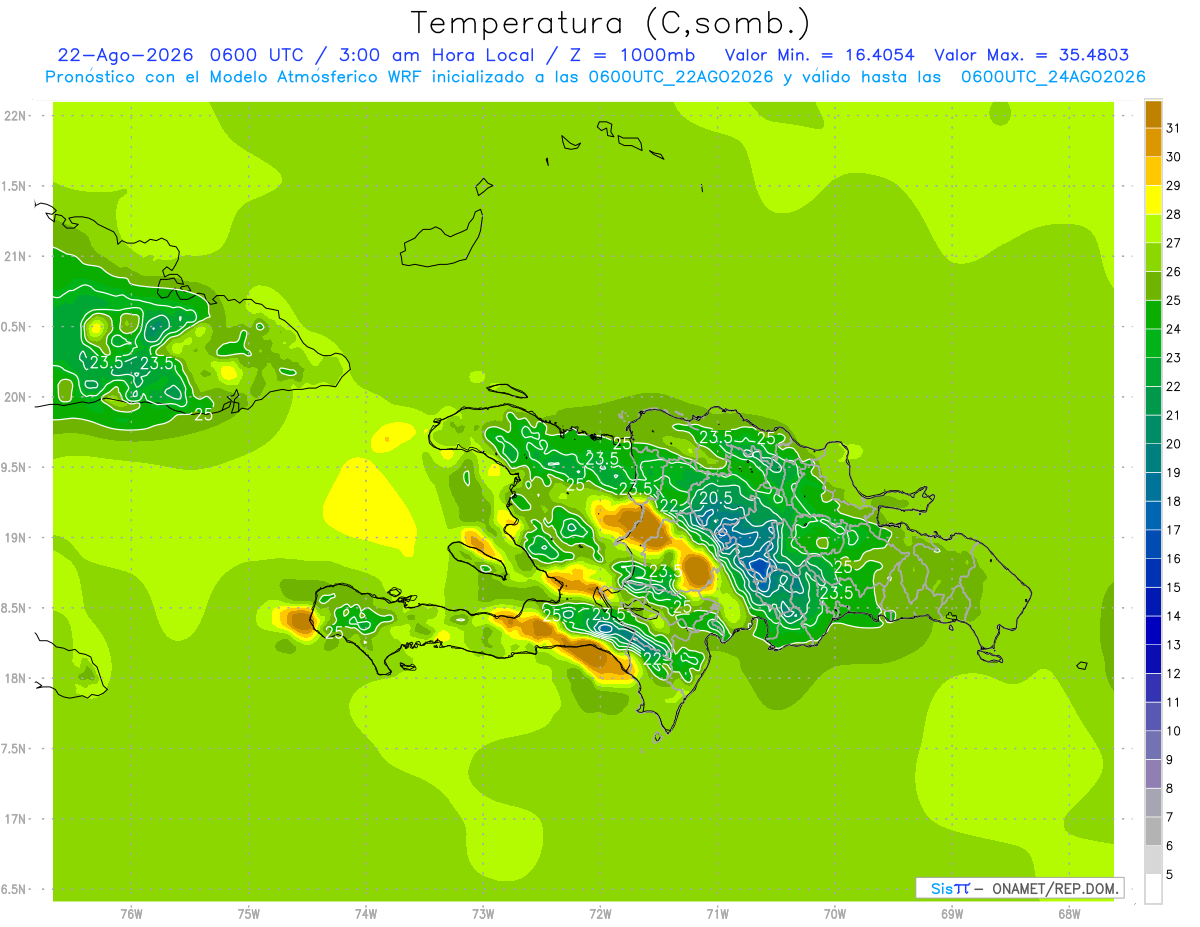
Task: Click the '8' value on the color scale
Action: [x=1169, y=789]
